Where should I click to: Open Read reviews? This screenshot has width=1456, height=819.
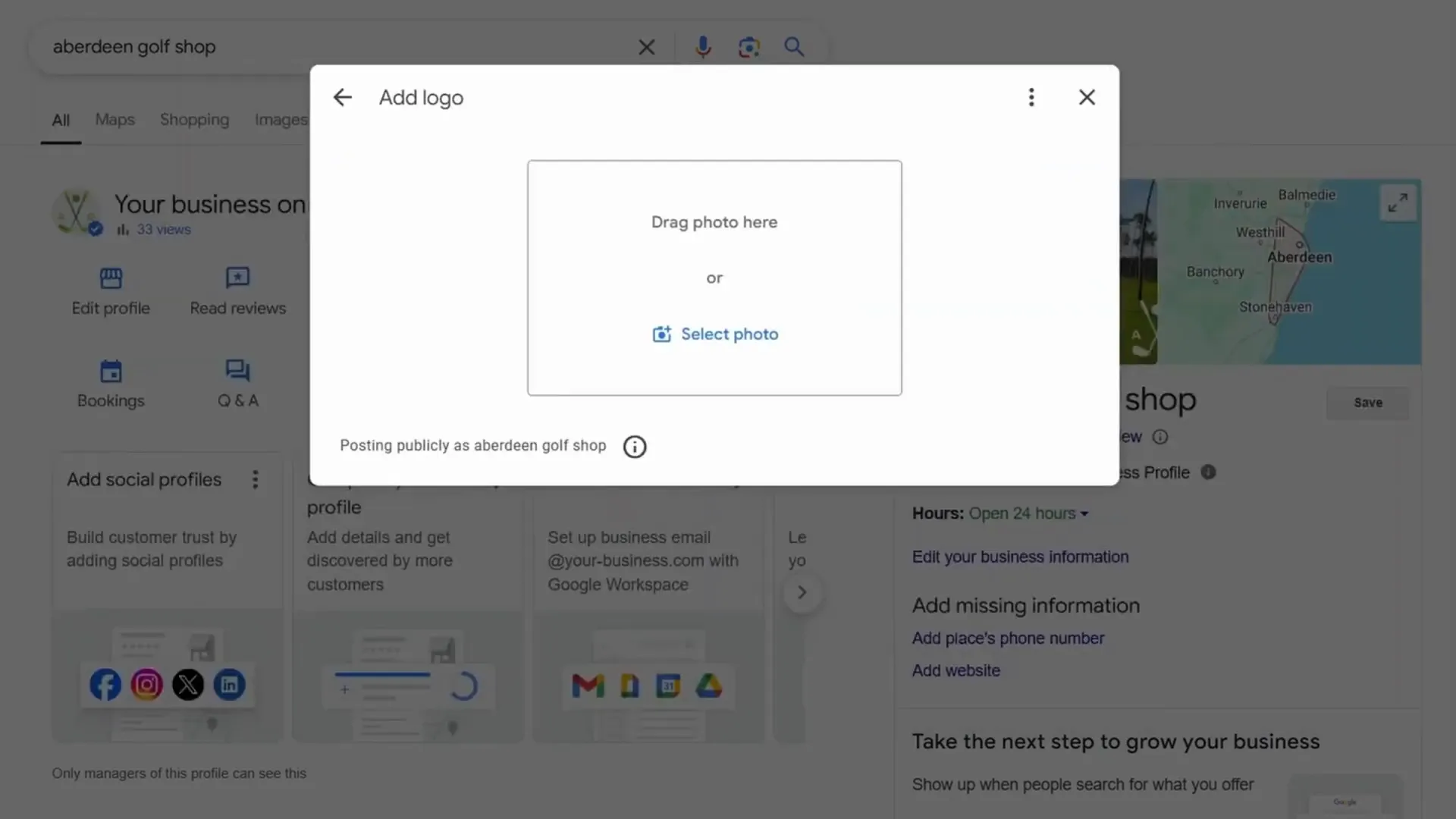pos(237,291)
